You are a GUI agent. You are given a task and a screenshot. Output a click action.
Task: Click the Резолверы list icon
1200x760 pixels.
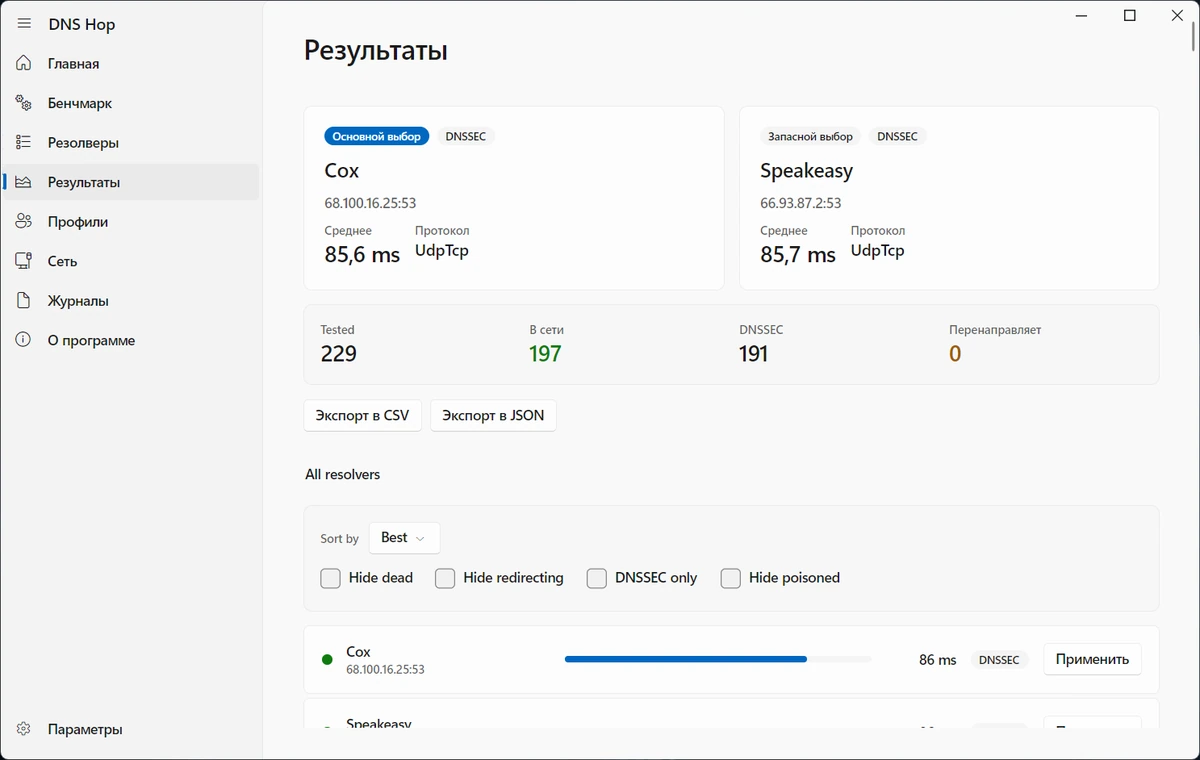point(24,143)
